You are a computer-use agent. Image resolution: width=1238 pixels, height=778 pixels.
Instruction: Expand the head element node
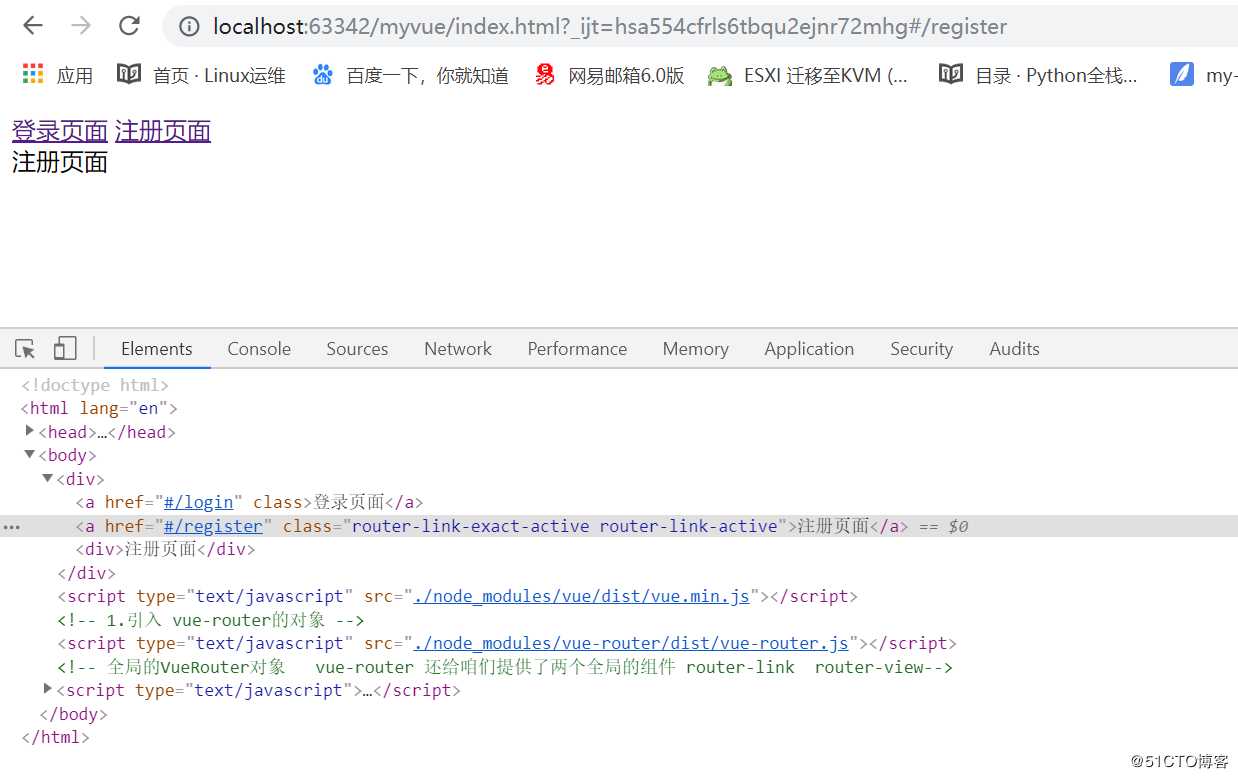pos(30,431)
